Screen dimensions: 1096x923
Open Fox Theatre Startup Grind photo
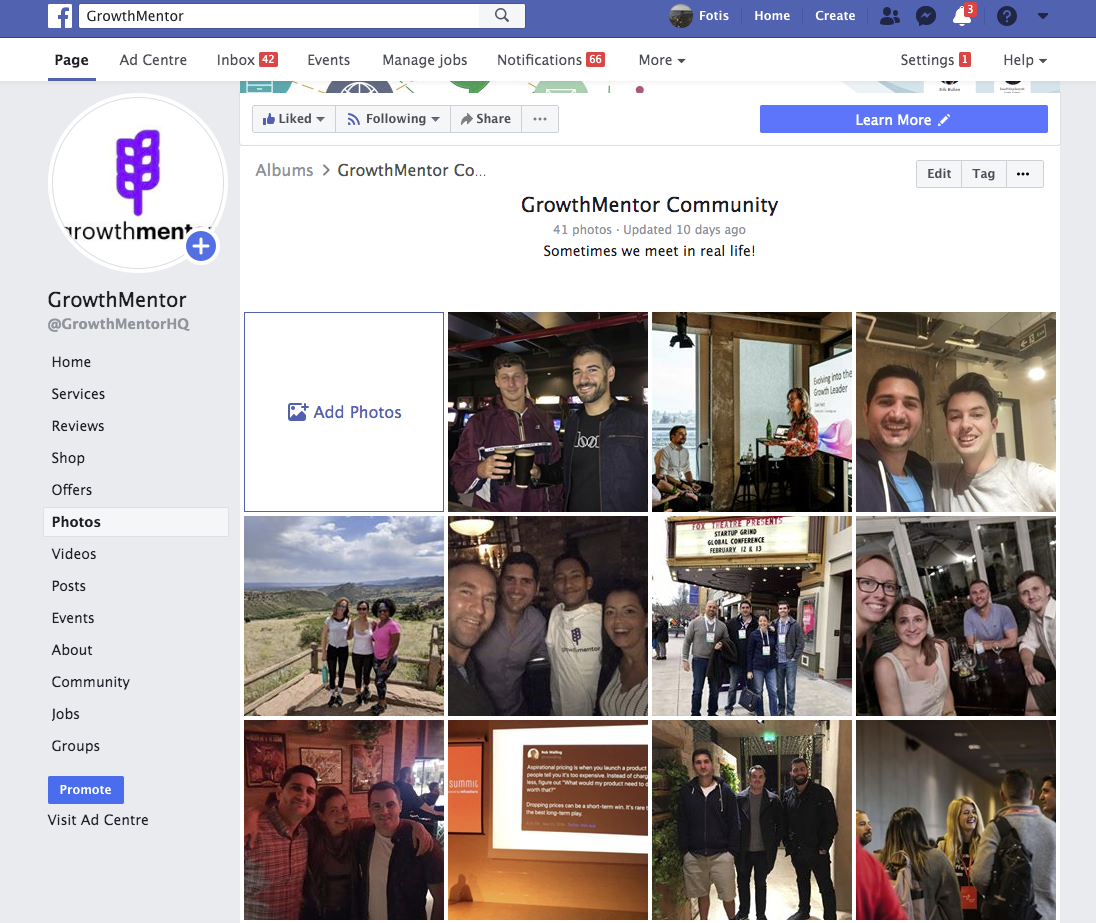[x=751, y=616]
